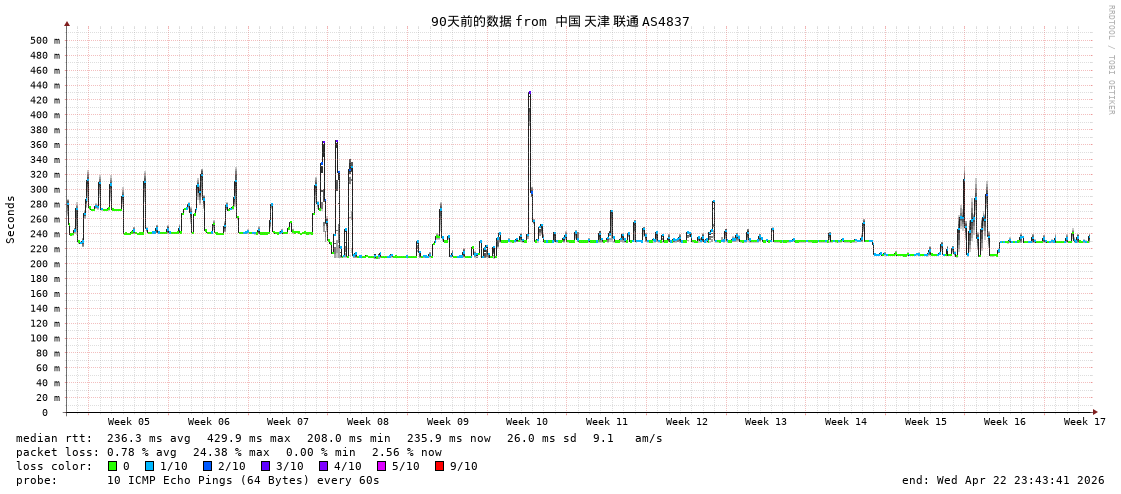Select the 4/10 loss color swatch
1121x494 pixels.
click(x=323, y=466)
